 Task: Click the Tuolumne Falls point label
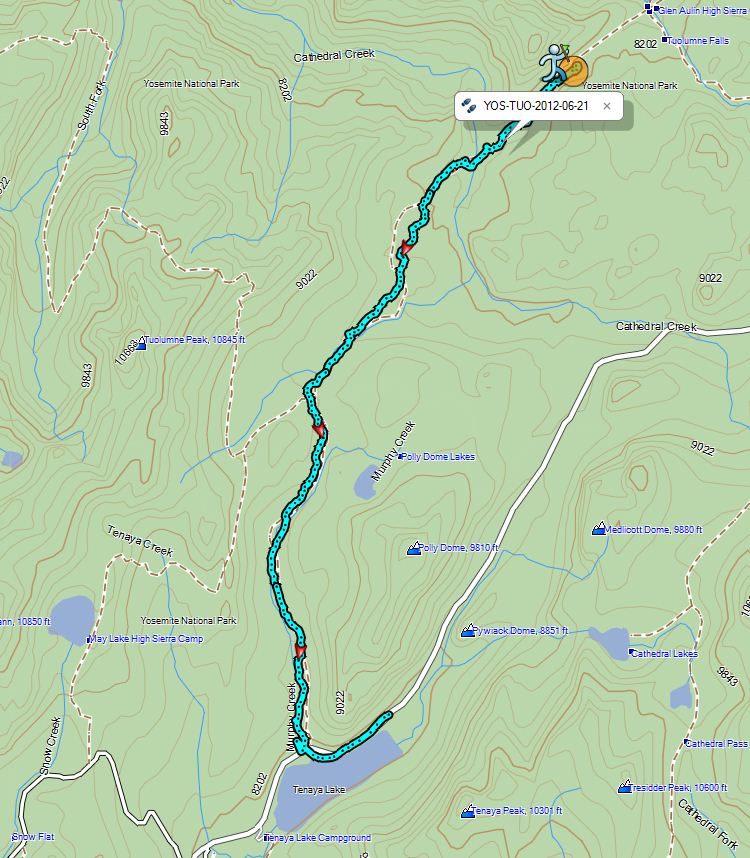point(698,40)
